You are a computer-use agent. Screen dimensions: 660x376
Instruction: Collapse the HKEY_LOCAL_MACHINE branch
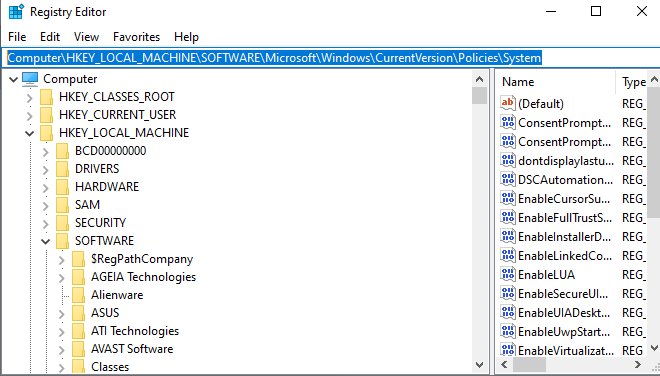point(29,133)
